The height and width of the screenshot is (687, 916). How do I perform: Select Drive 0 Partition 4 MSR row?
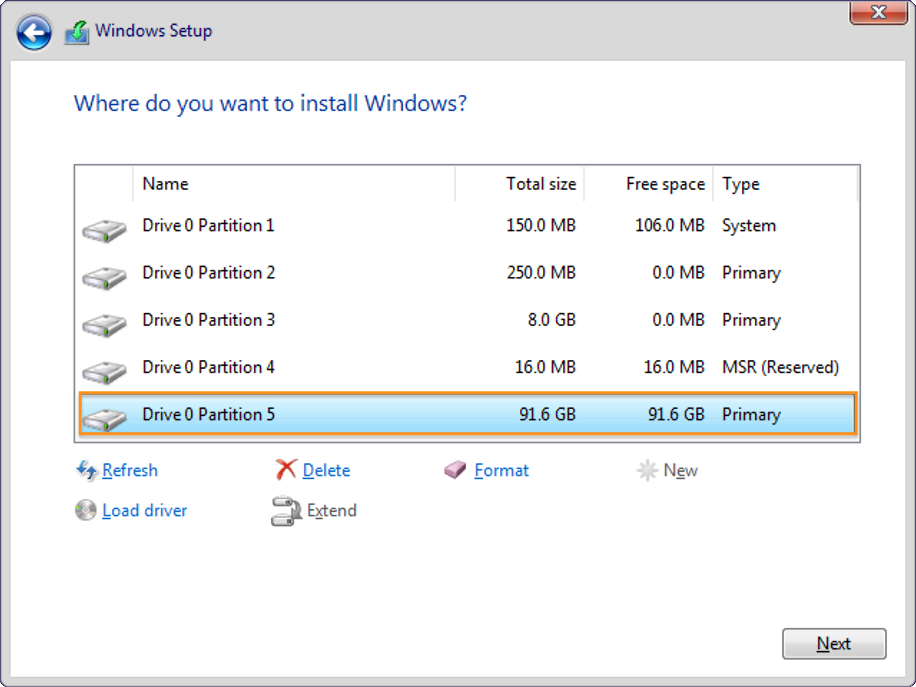coord(467,367)
